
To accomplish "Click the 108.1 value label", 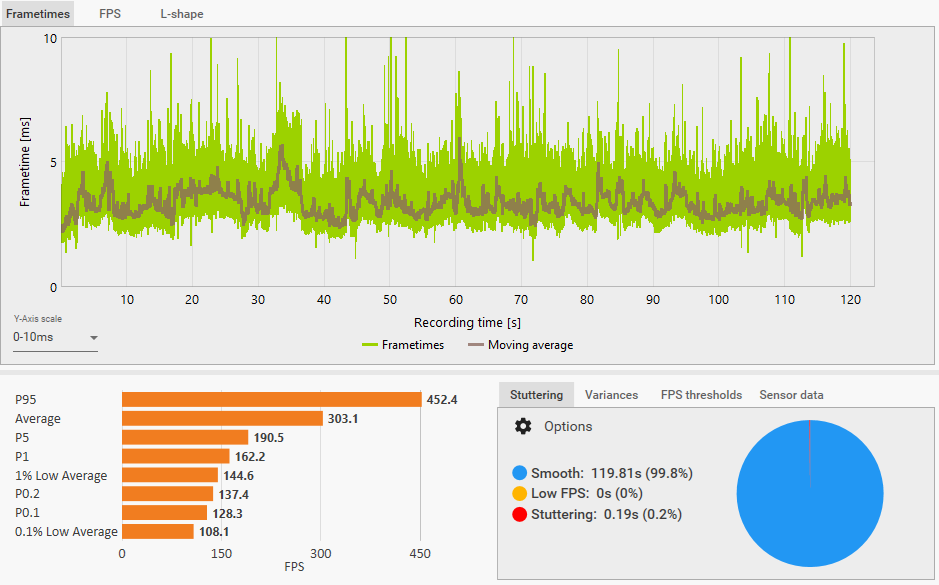I will (x=214, y=532).
